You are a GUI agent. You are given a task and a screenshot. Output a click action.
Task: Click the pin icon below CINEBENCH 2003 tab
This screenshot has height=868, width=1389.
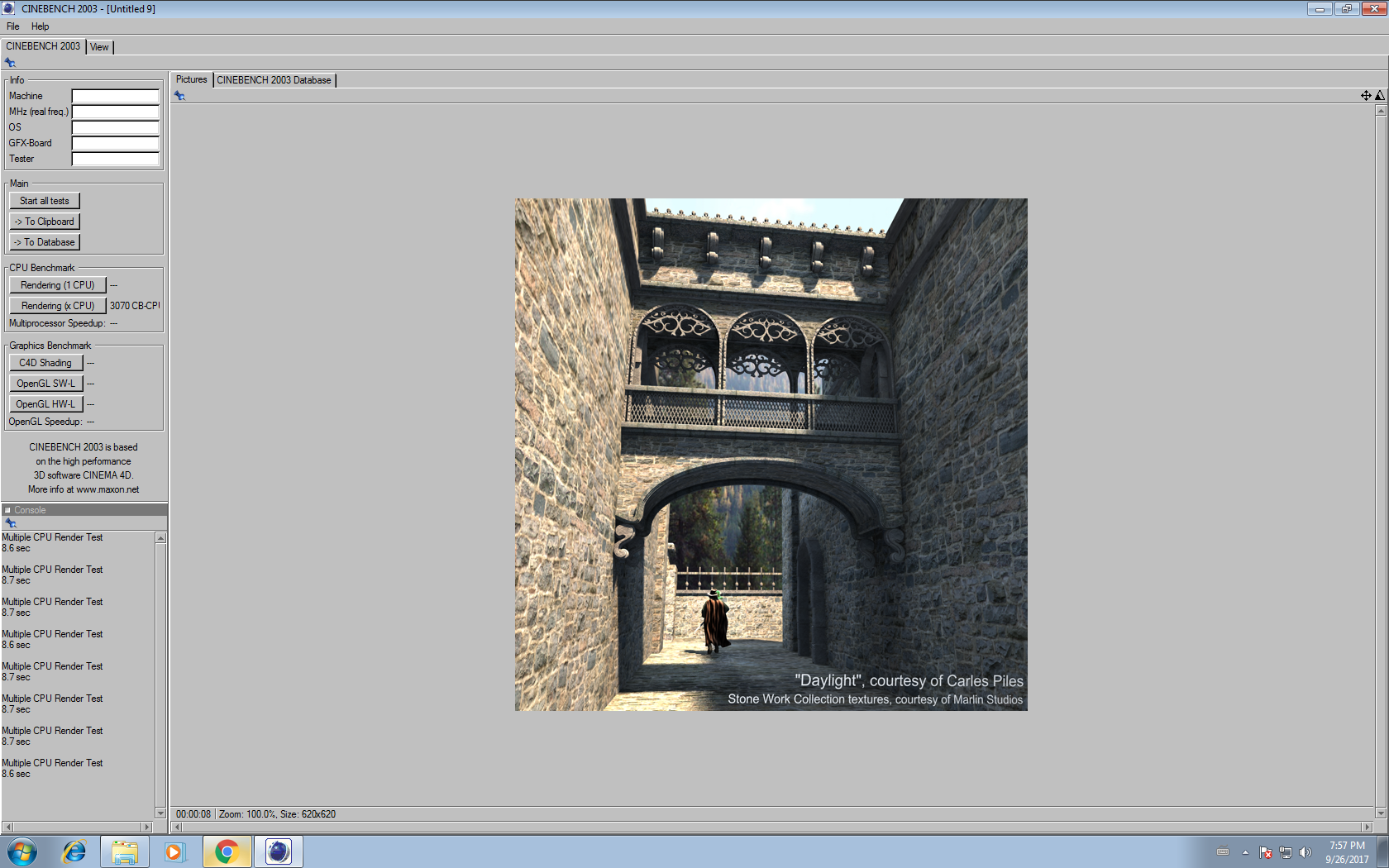point(10,63)
